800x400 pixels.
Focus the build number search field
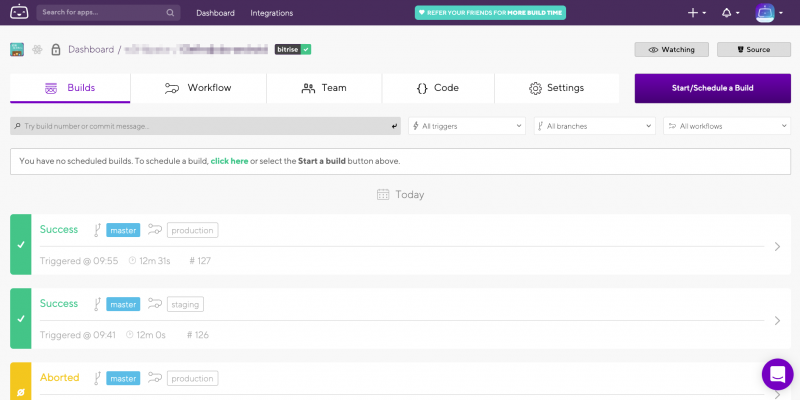200,126
